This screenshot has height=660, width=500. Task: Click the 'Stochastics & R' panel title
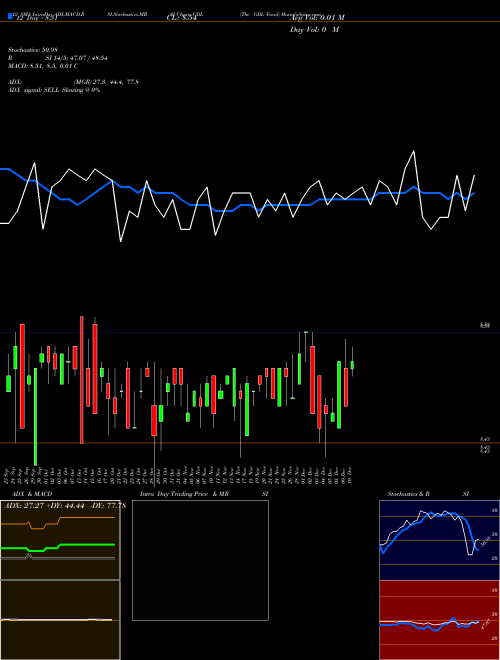[408, 494]
